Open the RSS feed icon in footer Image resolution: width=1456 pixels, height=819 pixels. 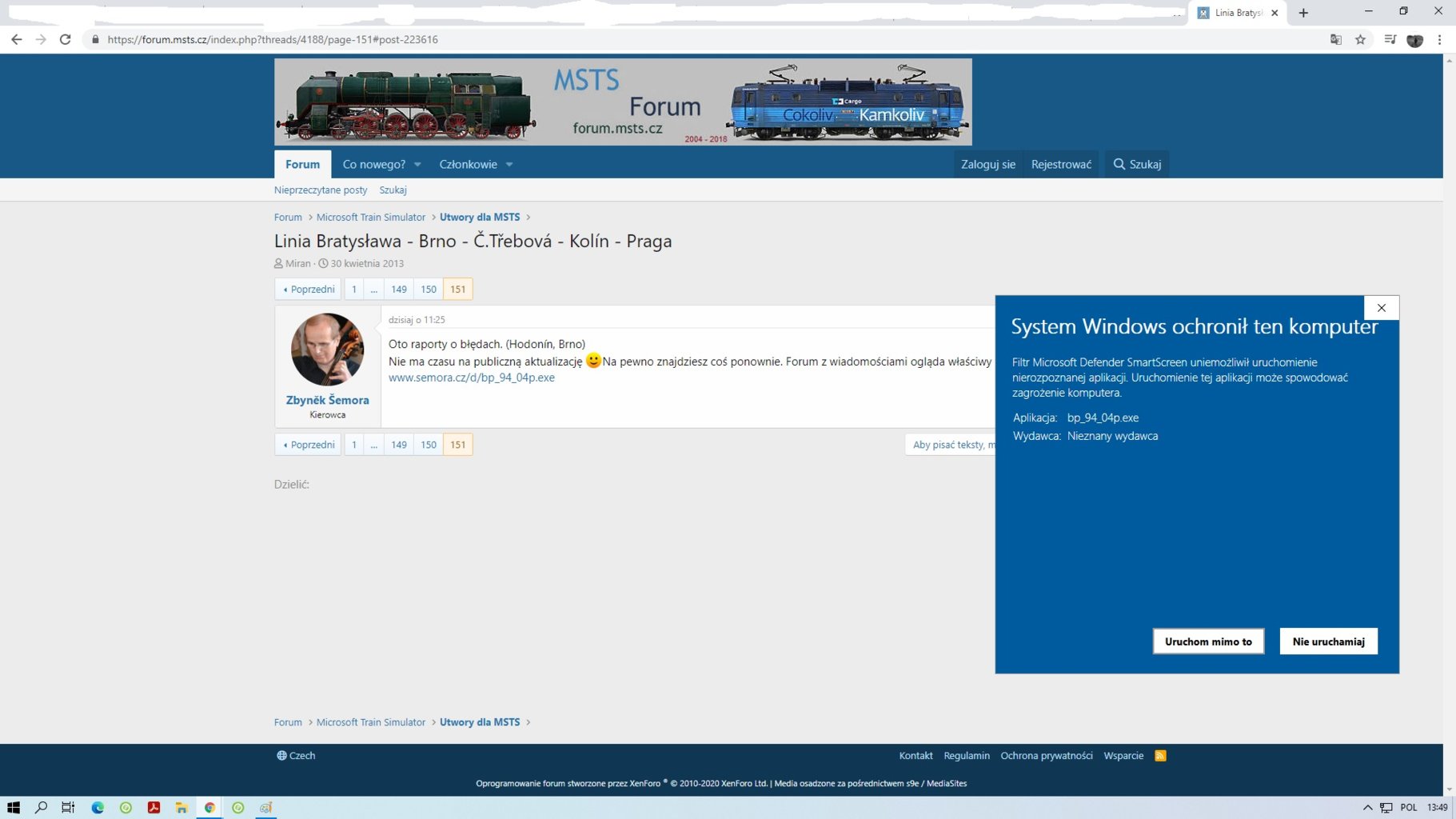coord(1160,756)
